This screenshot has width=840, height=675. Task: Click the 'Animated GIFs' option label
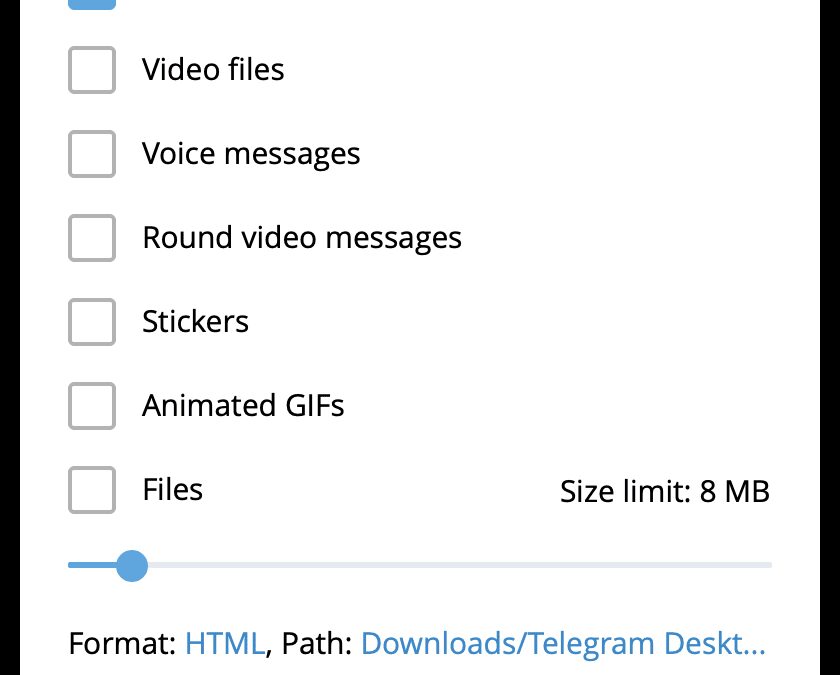click(x=243, y=406)
